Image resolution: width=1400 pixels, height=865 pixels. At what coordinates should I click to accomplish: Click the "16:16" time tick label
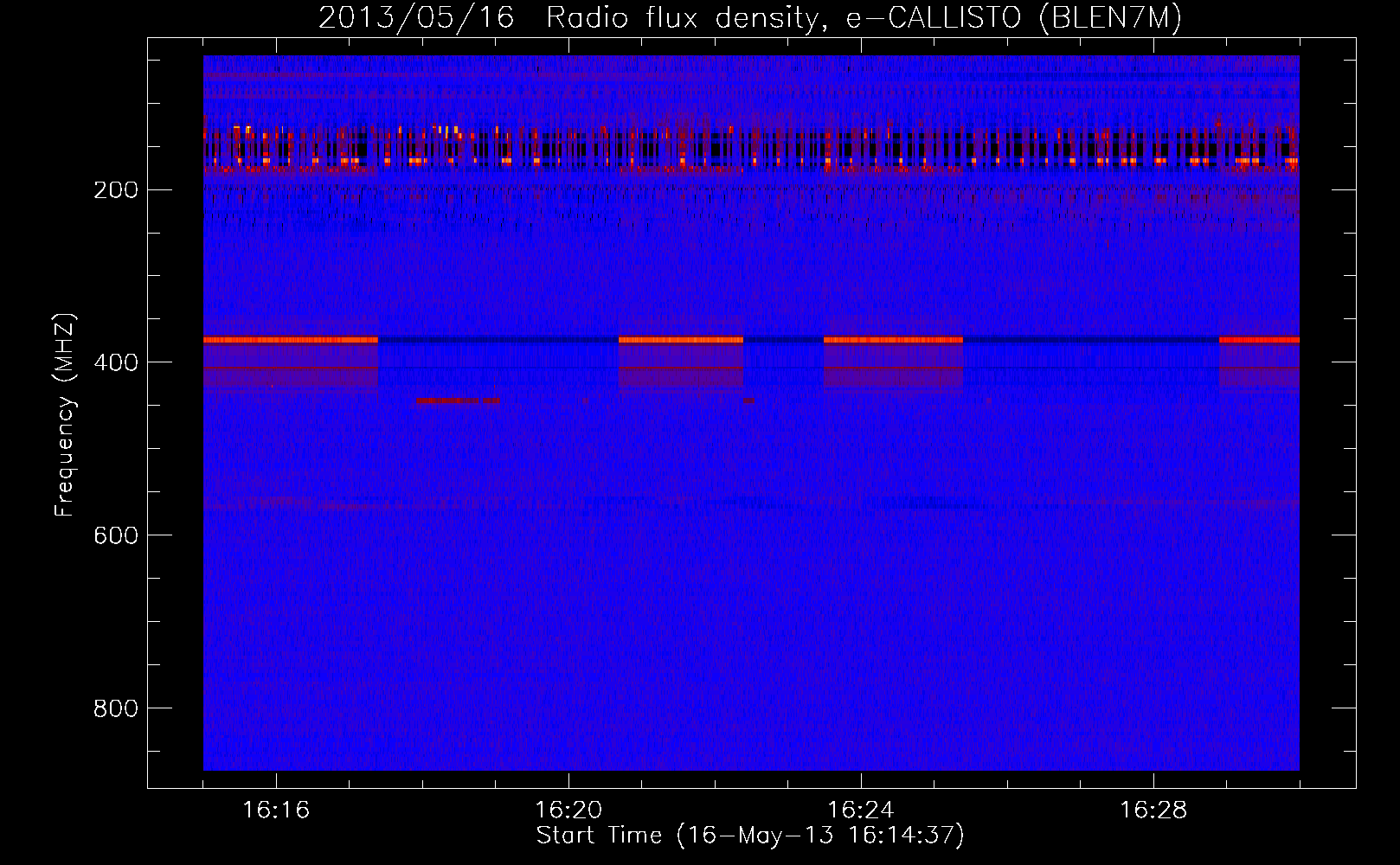point(276,811)
